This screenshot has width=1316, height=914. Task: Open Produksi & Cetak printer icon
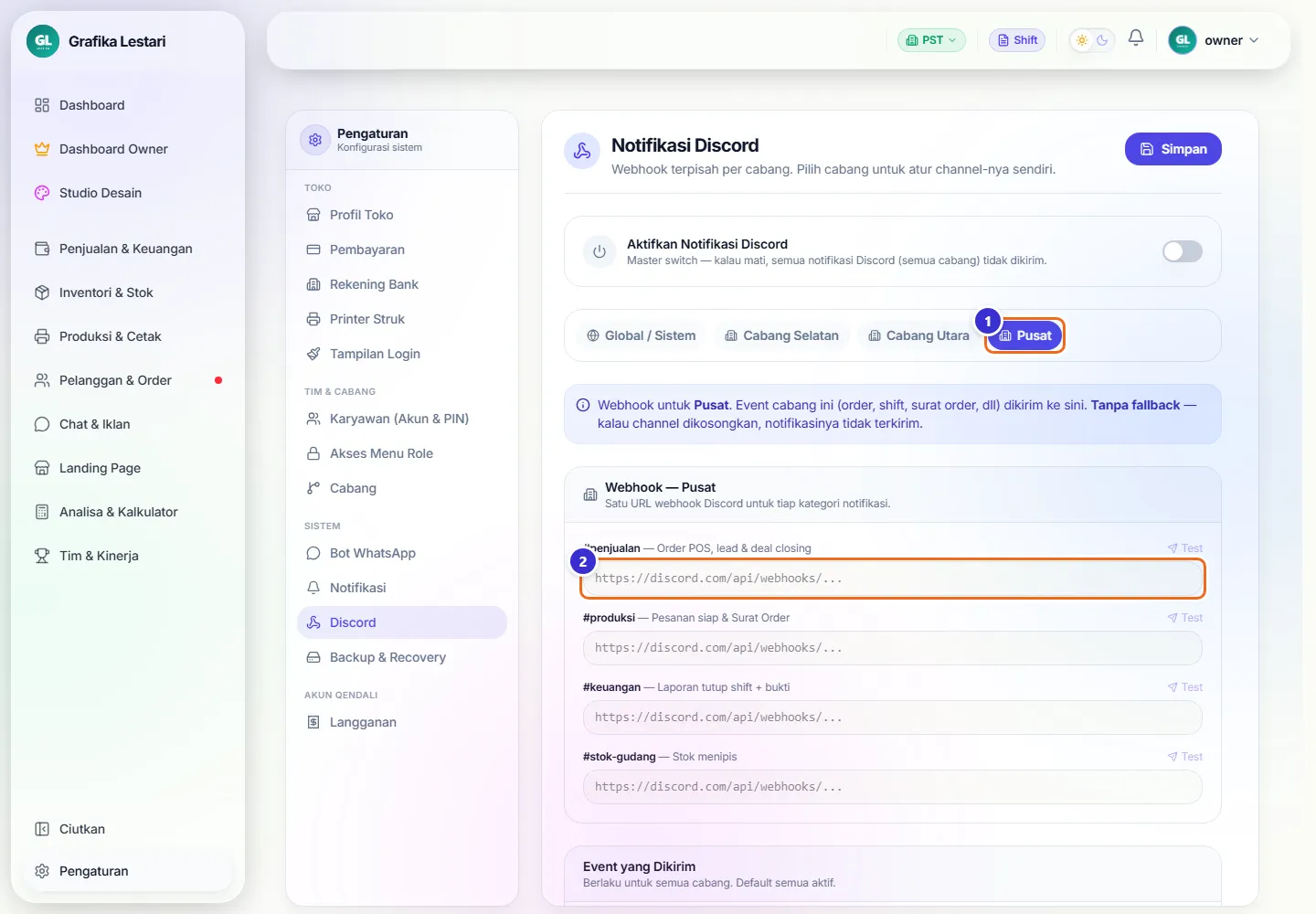pyautogui.click(x=42, y=336)
